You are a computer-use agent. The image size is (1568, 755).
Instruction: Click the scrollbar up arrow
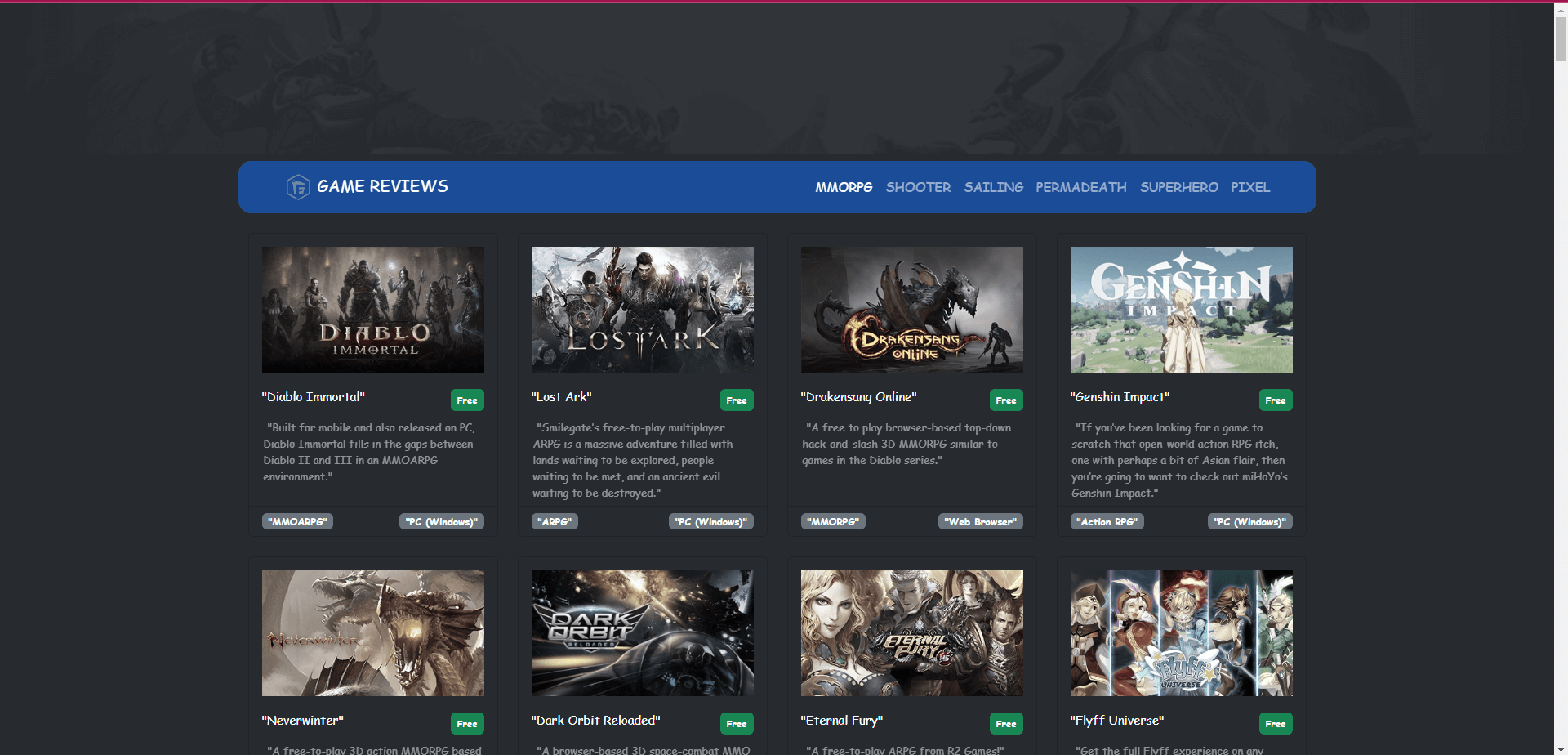click(1561, 8)
